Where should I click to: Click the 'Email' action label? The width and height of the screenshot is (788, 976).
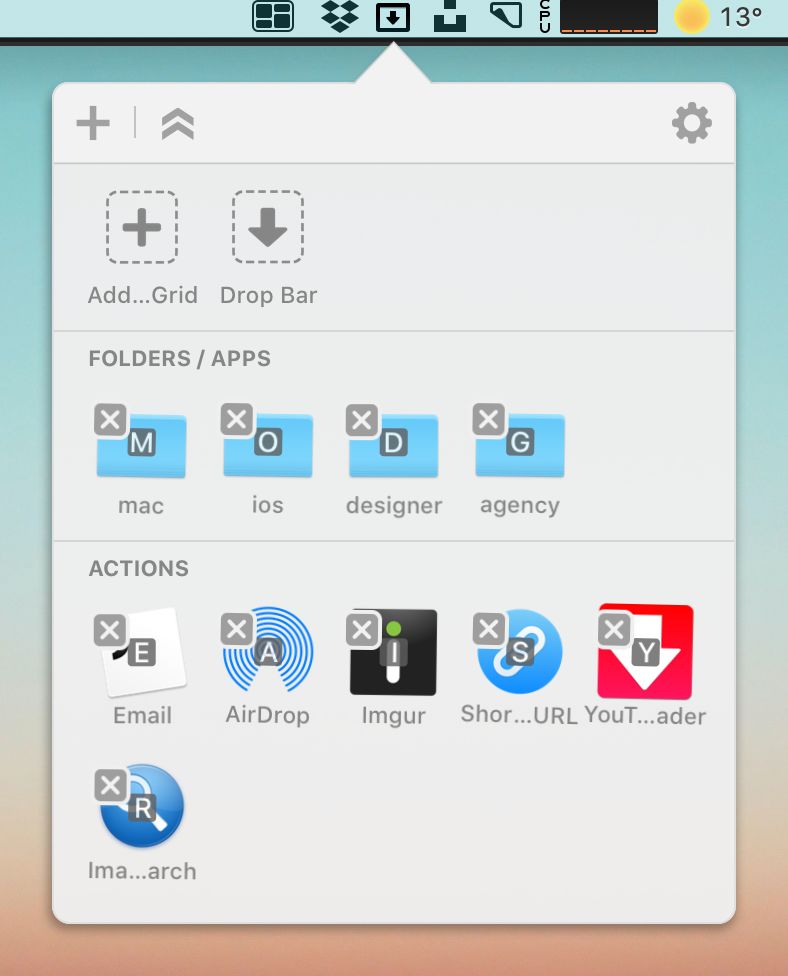pos(143,716)
